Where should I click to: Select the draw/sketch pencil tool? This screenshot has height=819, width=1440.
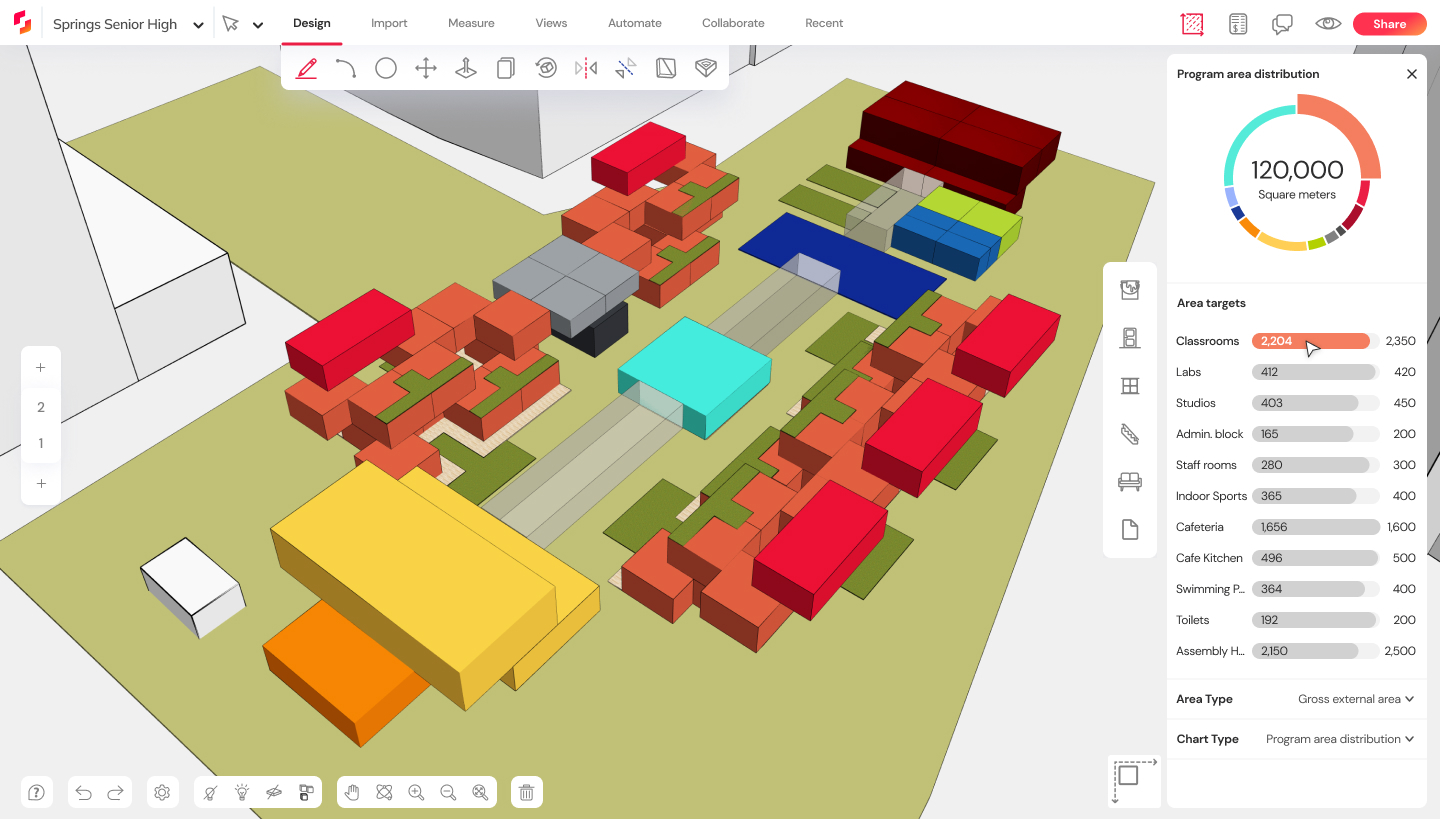pos(306,67)
